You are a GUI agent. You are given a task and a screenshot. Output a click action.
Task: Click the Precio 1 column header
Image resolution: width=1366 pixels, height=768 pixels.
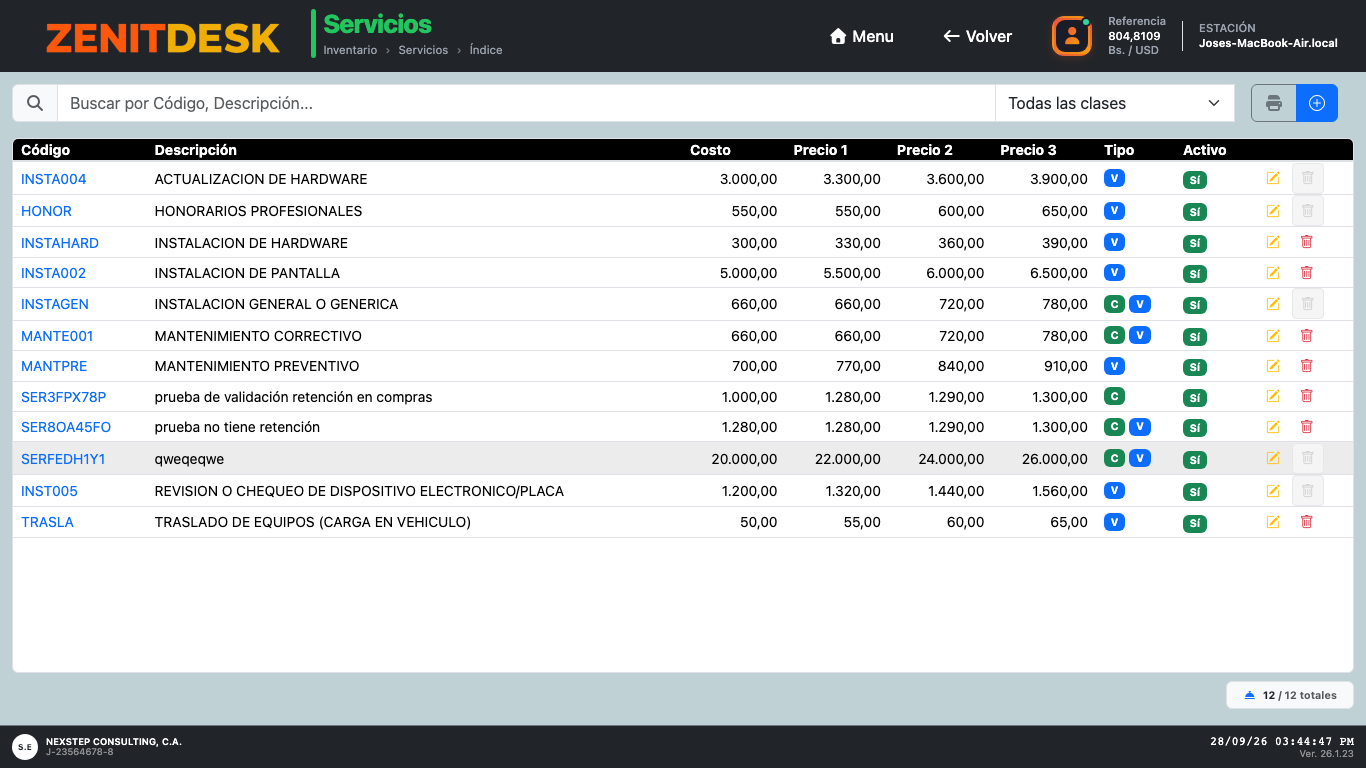click(821, 150)
